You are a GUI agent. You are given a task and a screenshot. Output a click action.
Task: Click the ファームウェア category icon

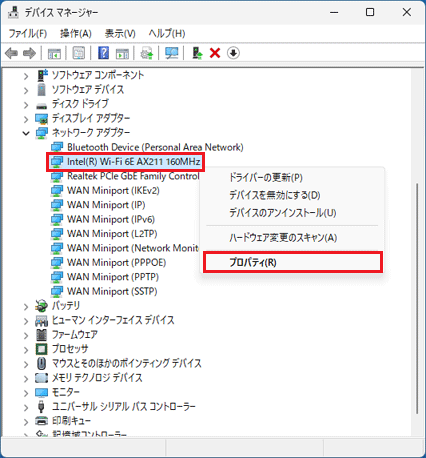(42, 335)
